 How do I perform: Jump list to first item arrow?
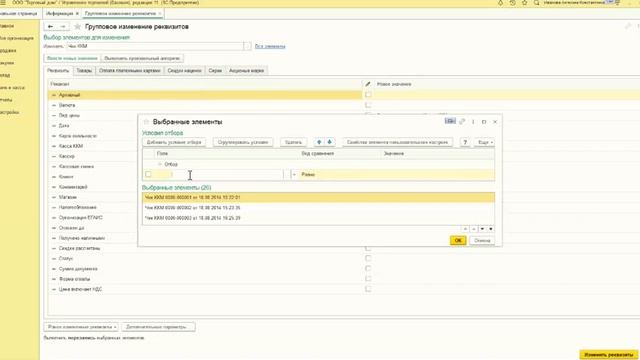click(x=465, y=229)
